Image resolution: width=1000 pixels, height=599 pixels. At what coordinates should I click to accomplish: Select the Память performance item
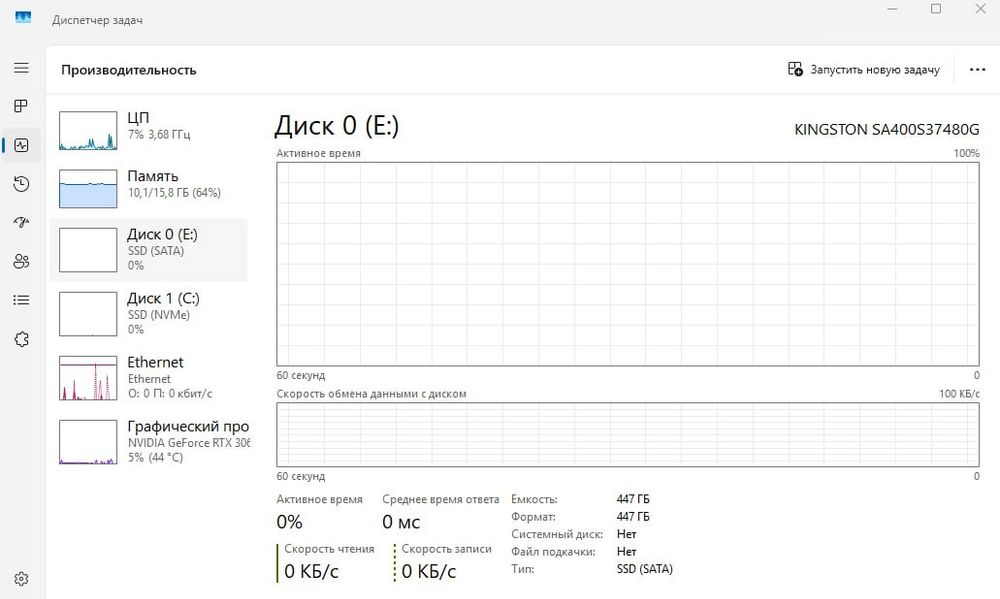(x=149, y=189)
